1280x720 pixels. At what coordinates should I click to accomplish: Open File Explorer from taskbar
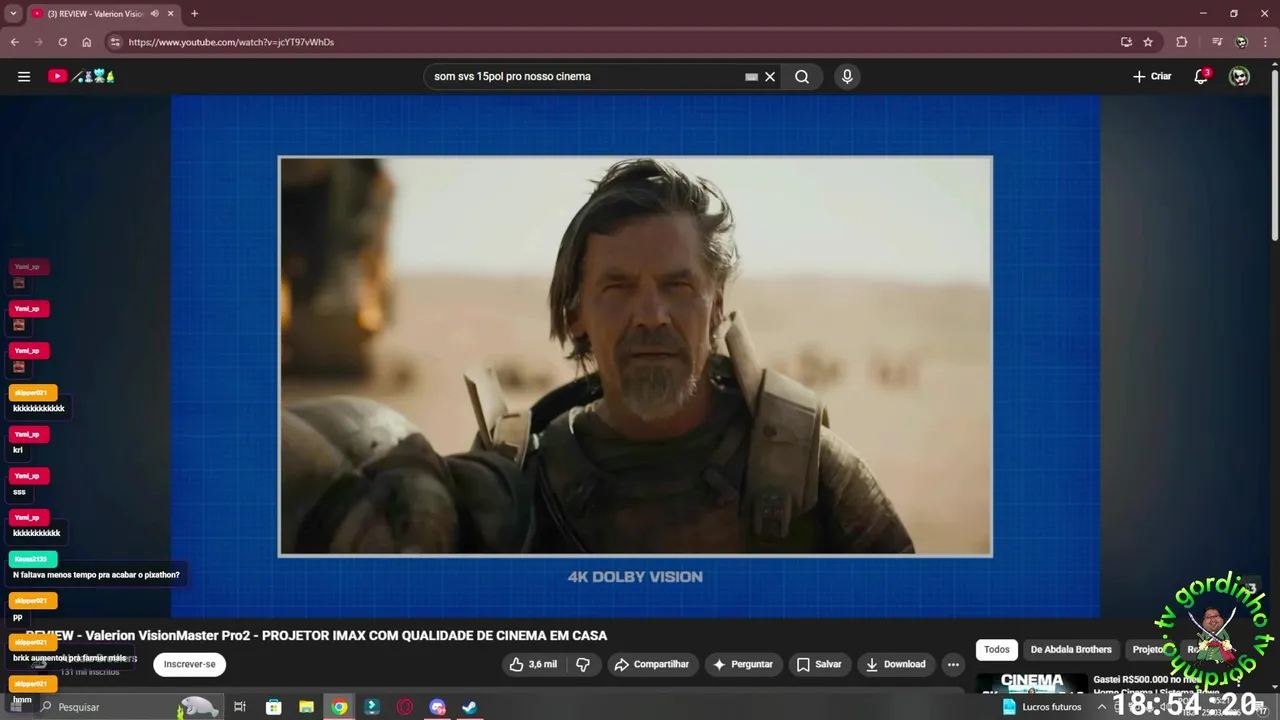pyautogui.click(x=306, y=707)
